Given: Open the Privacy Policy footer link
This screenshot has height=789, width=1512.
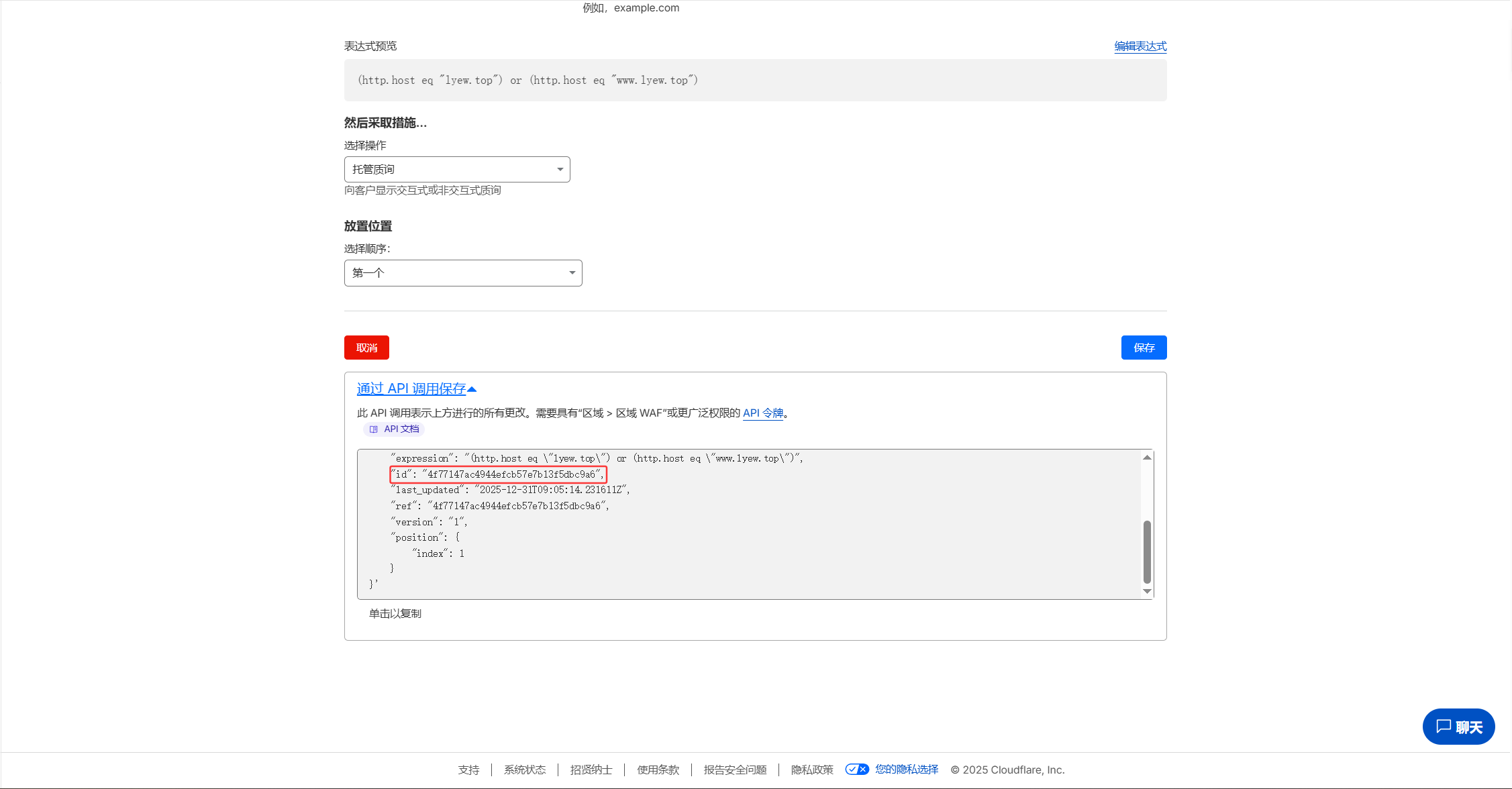Looking at the screenshot, I should (x=812, y=770).
